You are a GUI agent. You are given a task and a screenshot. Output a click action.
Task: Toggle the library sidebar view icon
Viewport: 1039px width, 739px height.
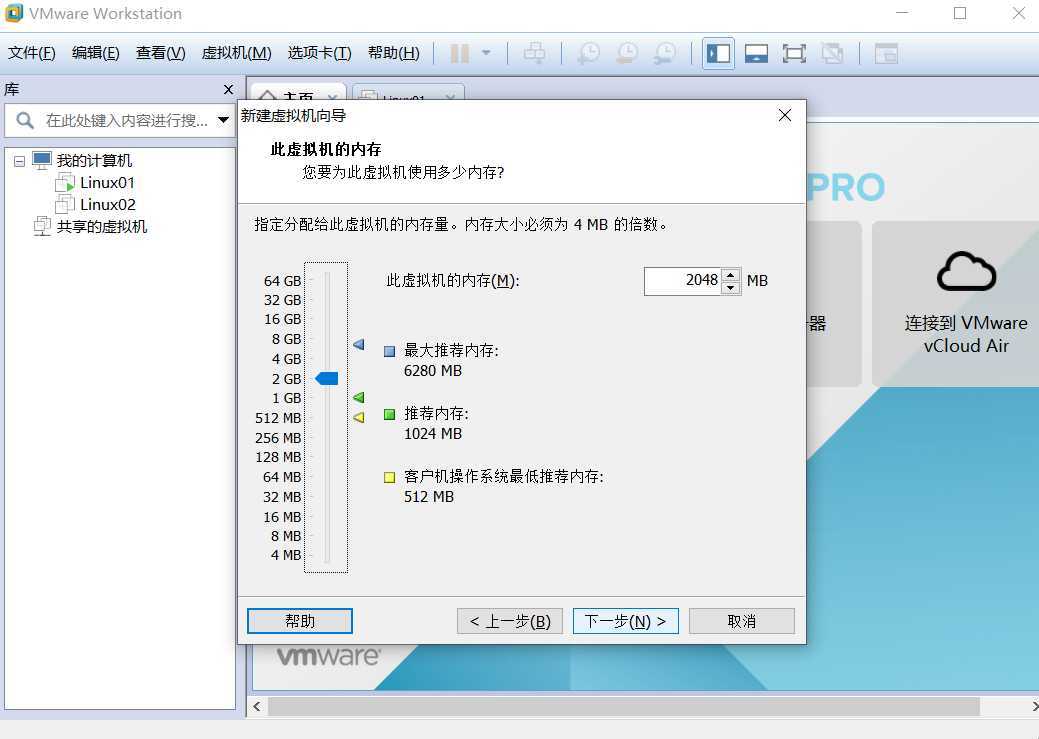point(718,53)
